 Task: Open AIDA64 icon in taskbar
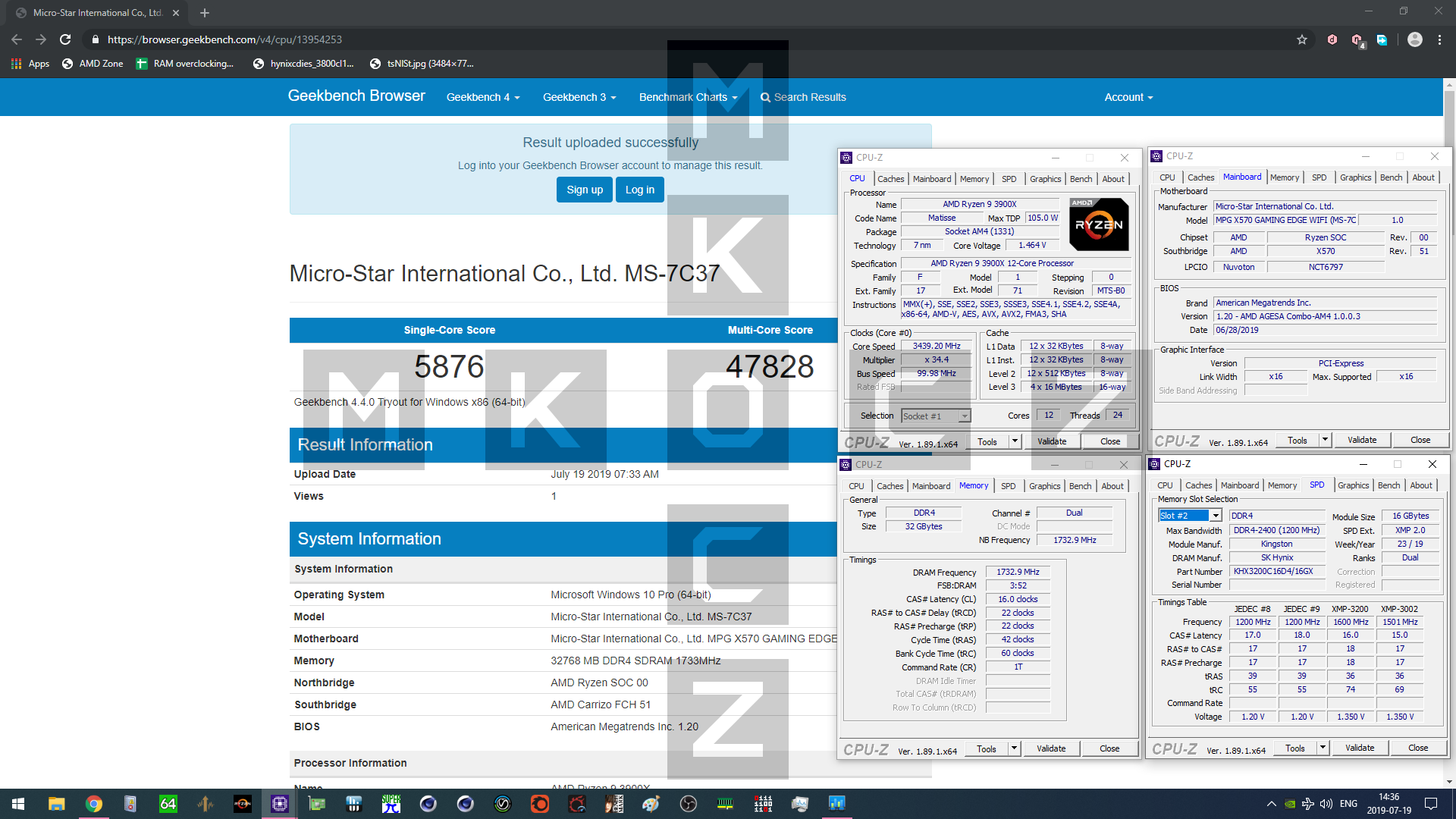pos(168,804)
